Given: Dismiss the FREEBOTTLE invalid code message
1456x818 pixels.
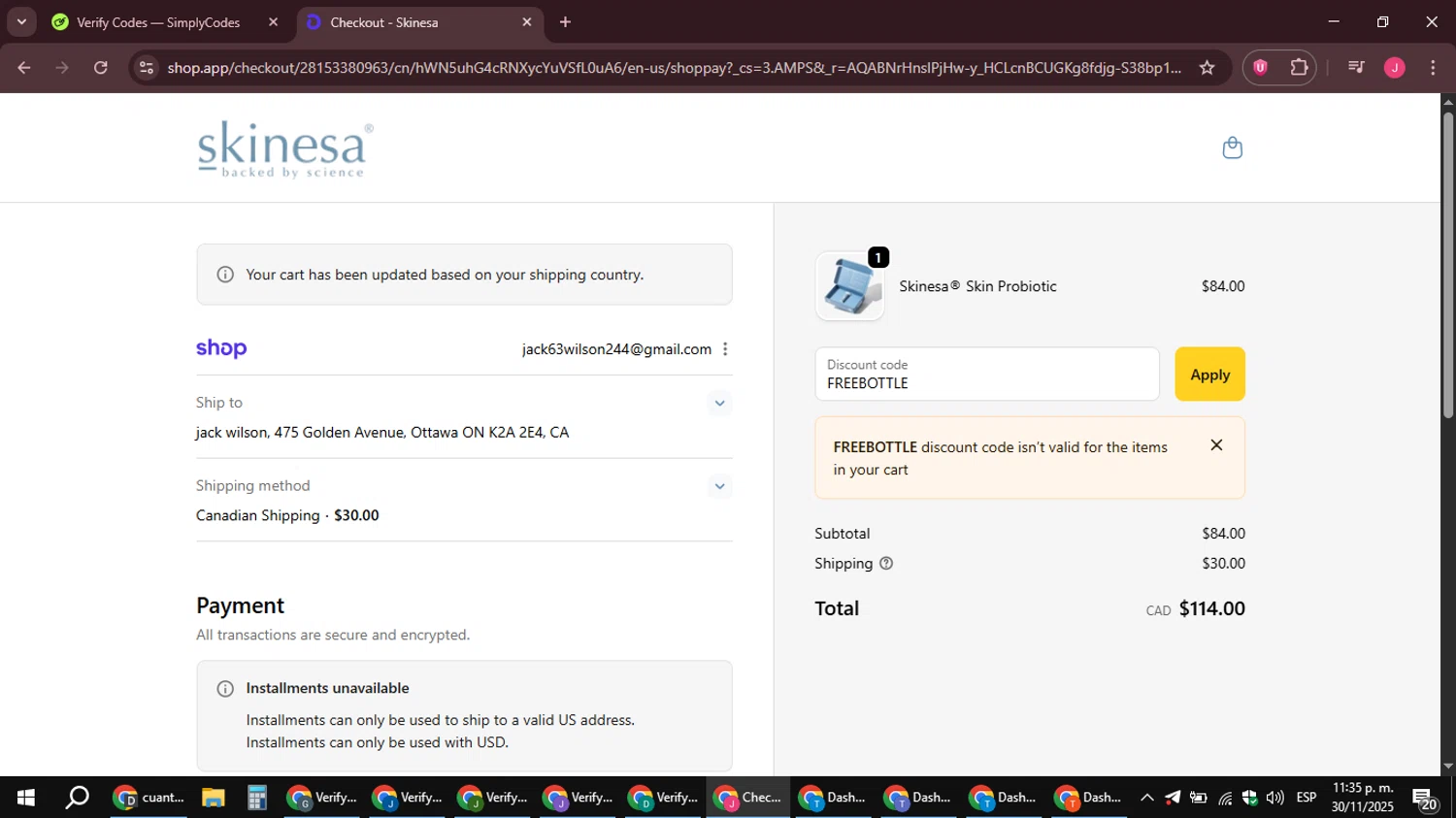Looking at the screenshot, I should pyautogui.click(x=1216, y=445).
